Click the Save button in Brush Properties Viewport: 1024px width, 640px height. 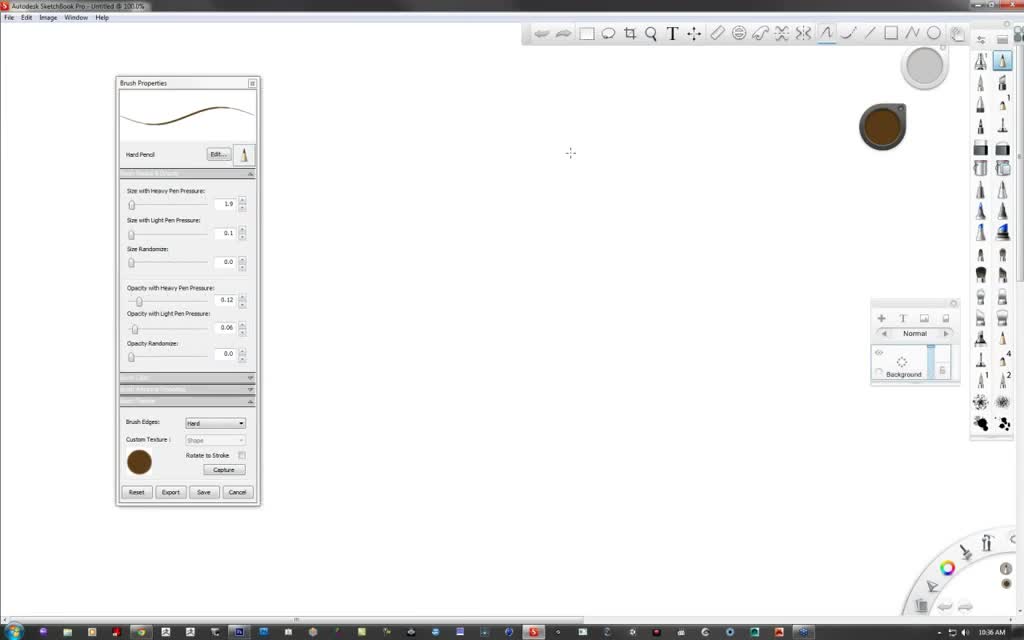pyautogui.click(x=204, y=492)
